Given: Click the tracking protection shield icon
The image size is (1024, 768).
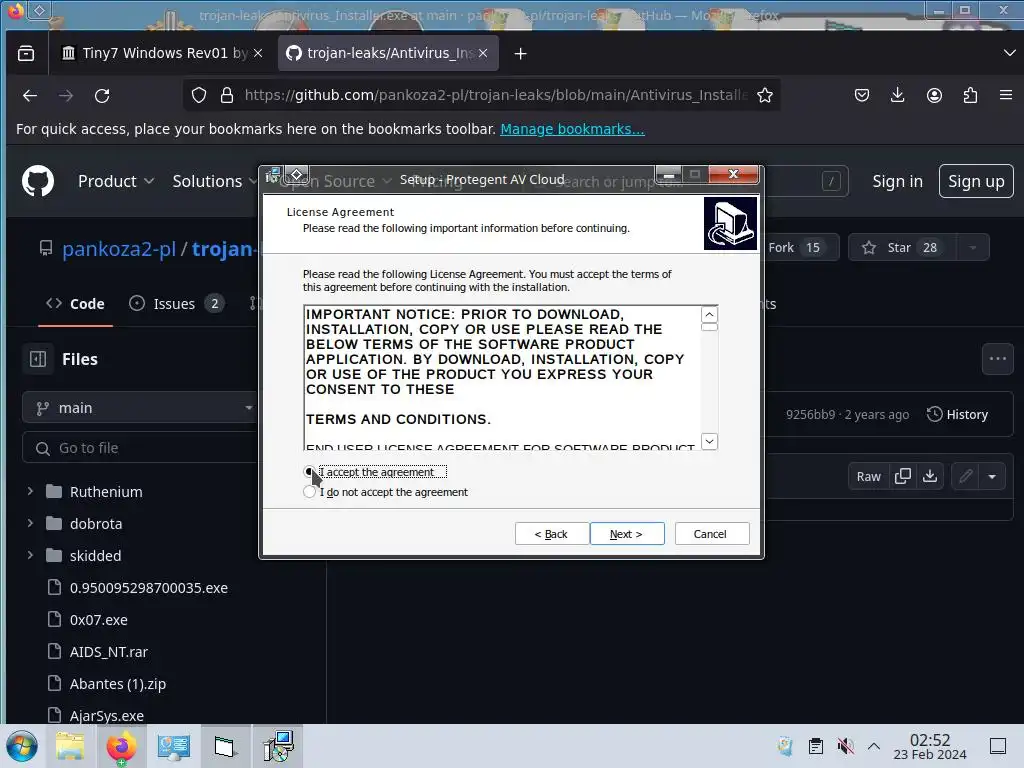Looking at the screenshot, I should pos(199,95).
